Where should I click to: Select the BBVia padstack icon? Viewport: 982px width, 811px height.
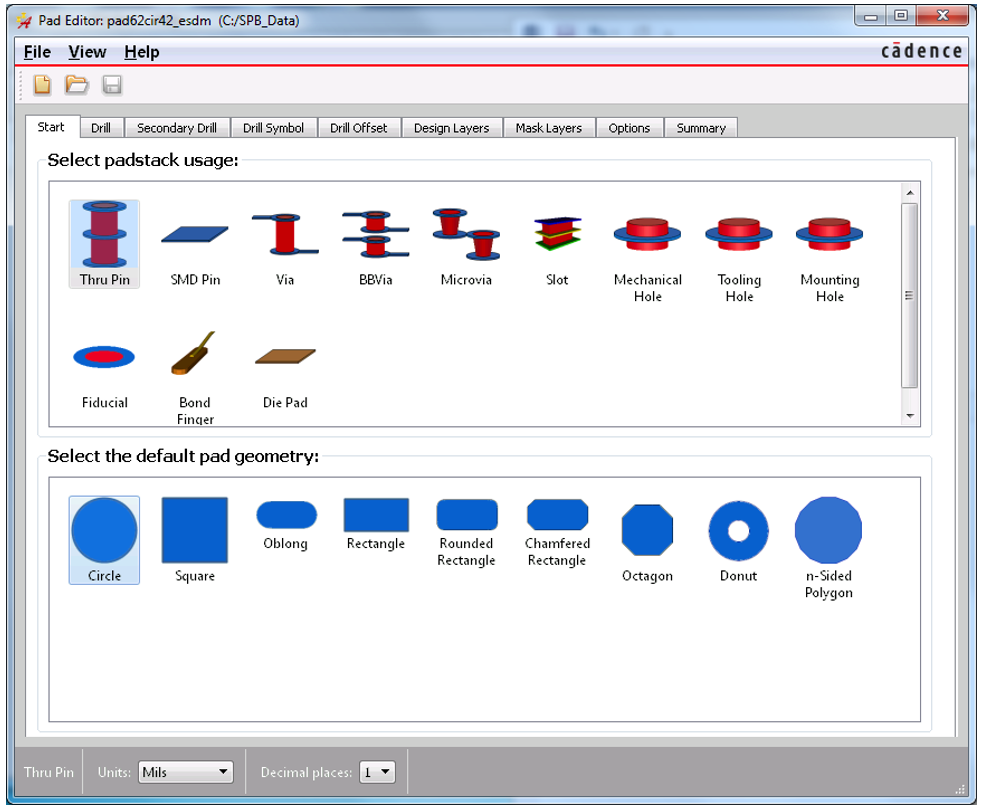click(x=375, y=245)
